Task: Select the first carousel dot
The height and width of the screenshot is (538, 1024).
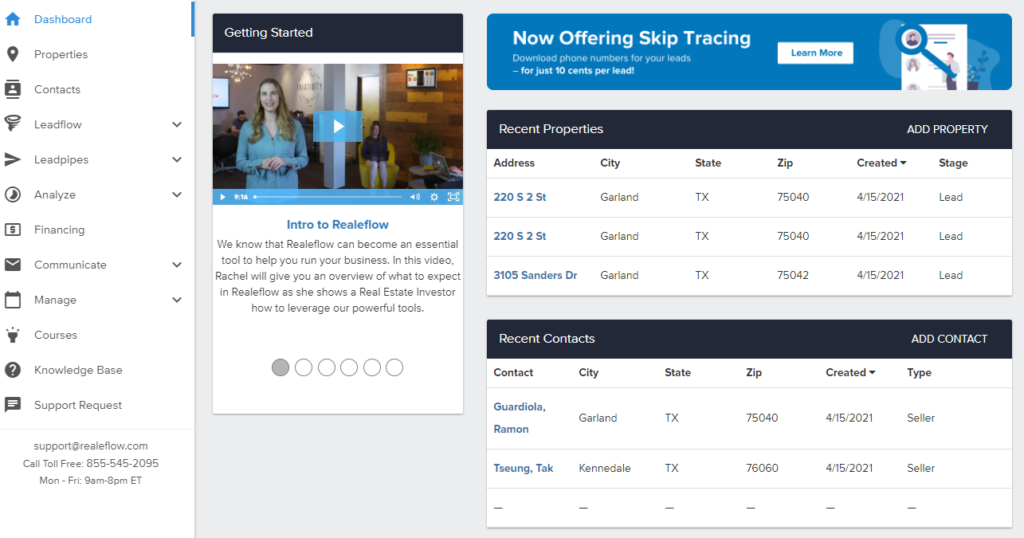Action: (280, 368)
